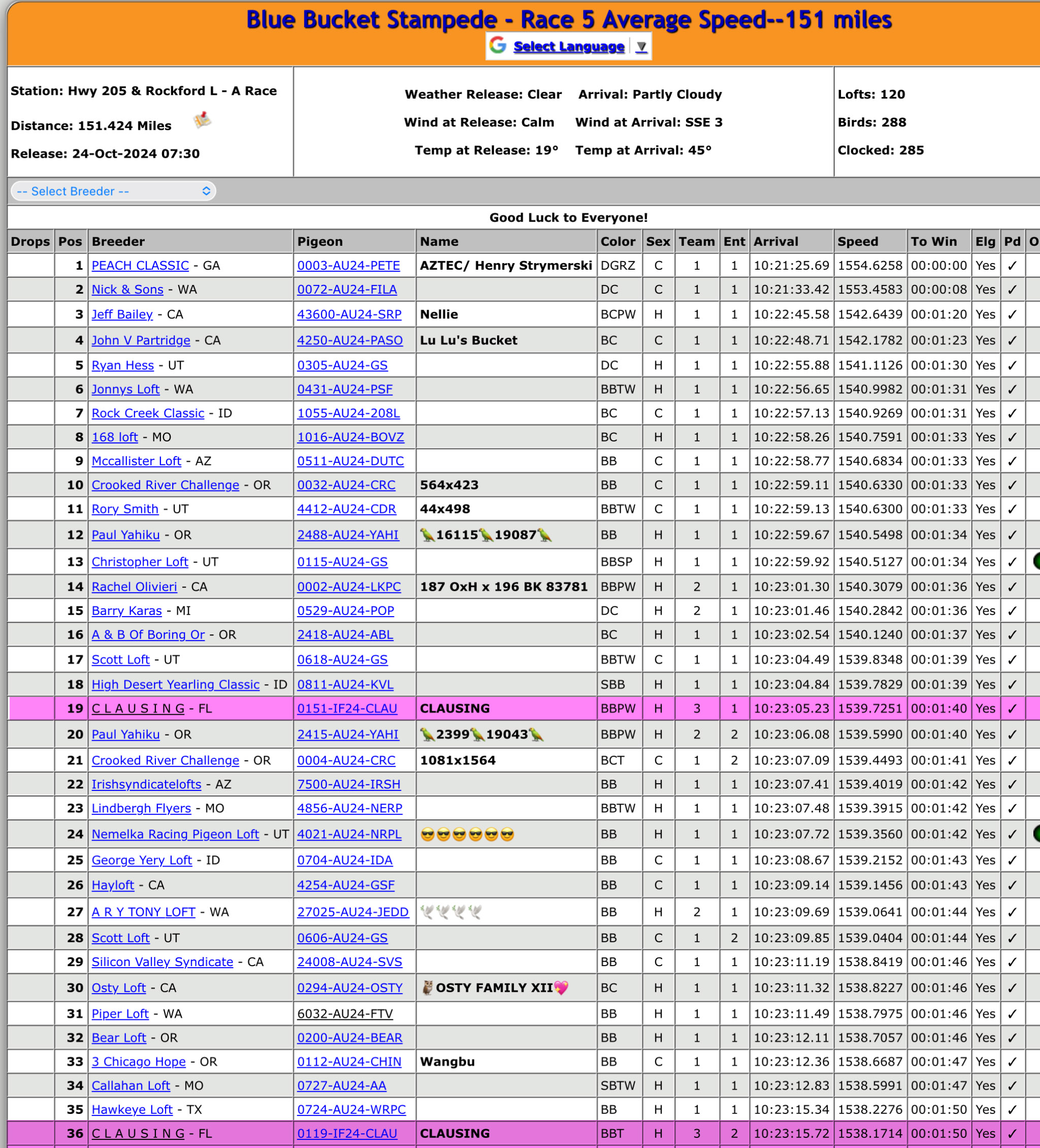Click the Speed column header
The width and height of the screenshot is (1040, 1148).
coord(857,241)
